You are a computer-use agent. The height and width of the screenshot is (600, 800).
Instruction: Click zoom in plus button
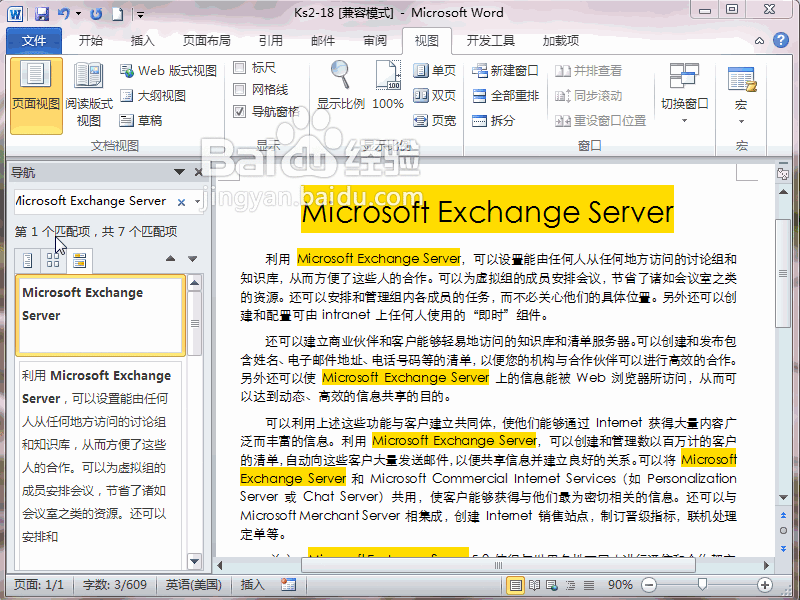(x=765, y=585)
